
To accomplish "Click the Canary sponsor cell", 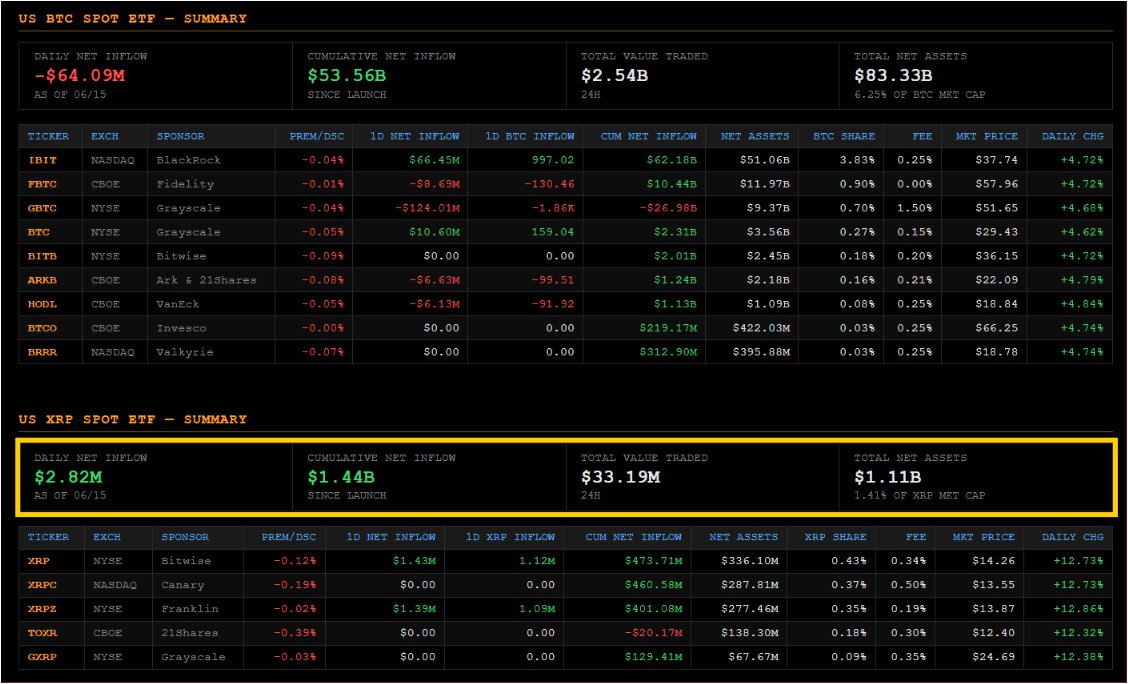I will point(183,585).
